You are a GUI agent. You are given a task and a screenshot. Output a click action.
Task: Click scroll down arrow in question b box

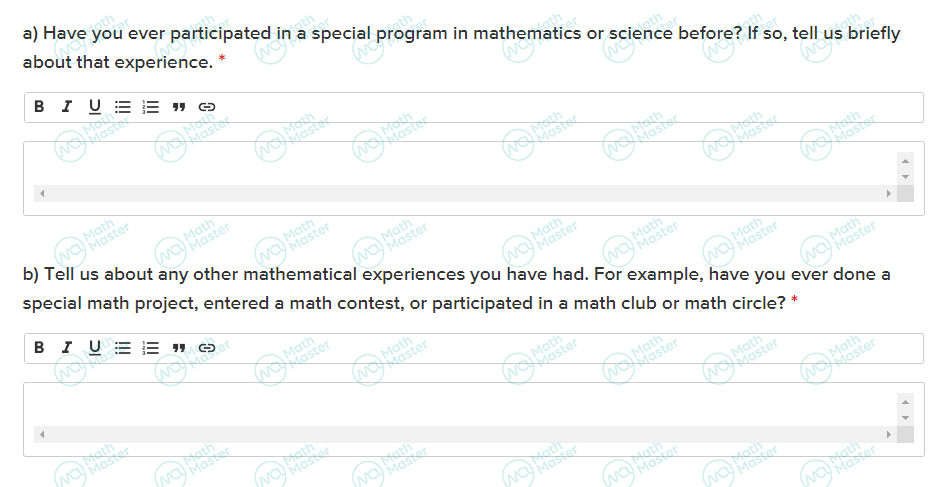click(905, 418)
